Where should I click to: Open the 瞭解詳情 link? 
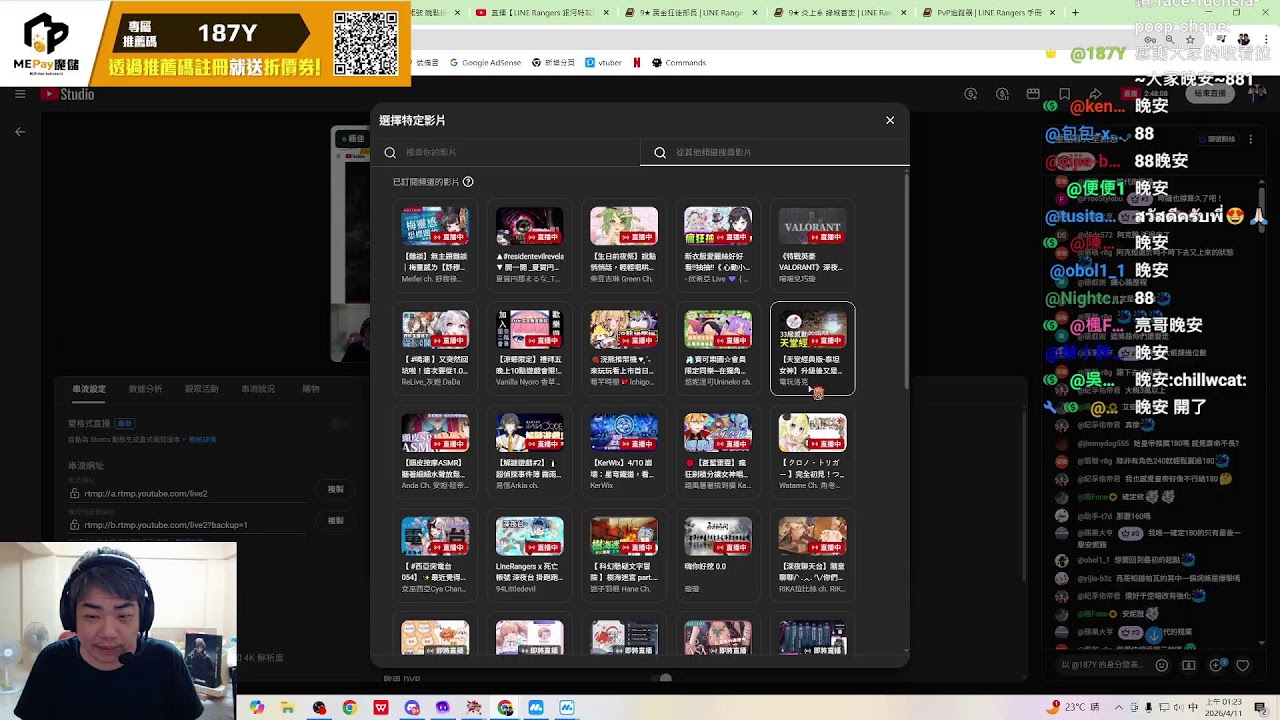coord(203,440)
